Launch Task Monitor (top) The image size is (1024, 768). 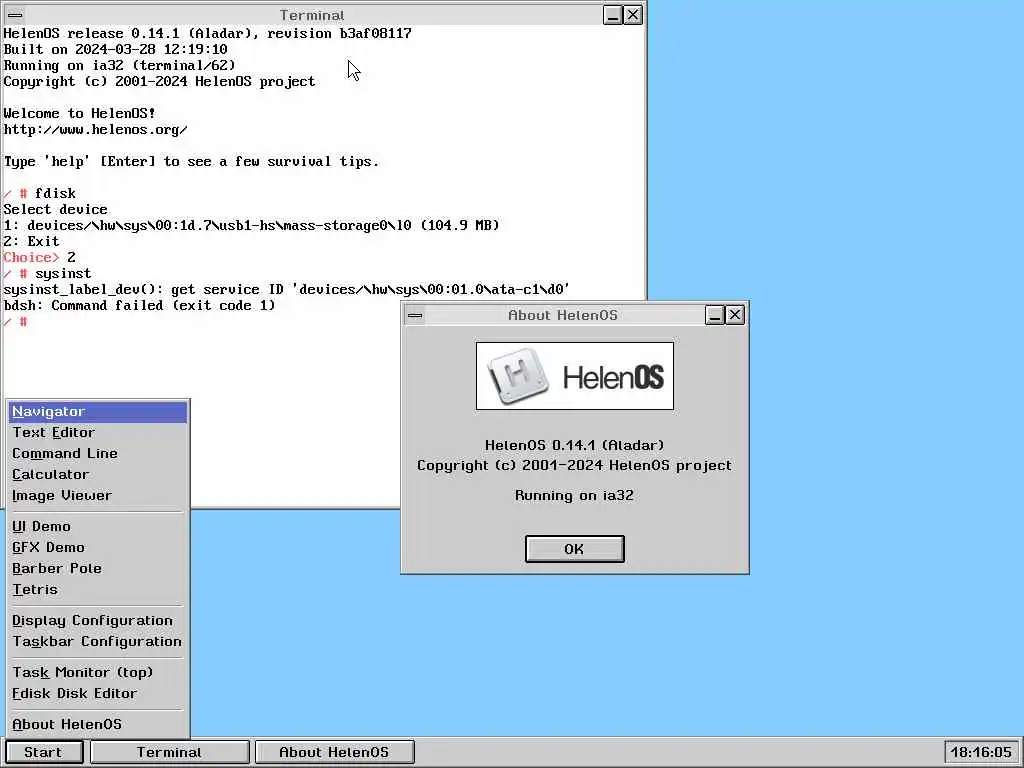coord(98,672)
